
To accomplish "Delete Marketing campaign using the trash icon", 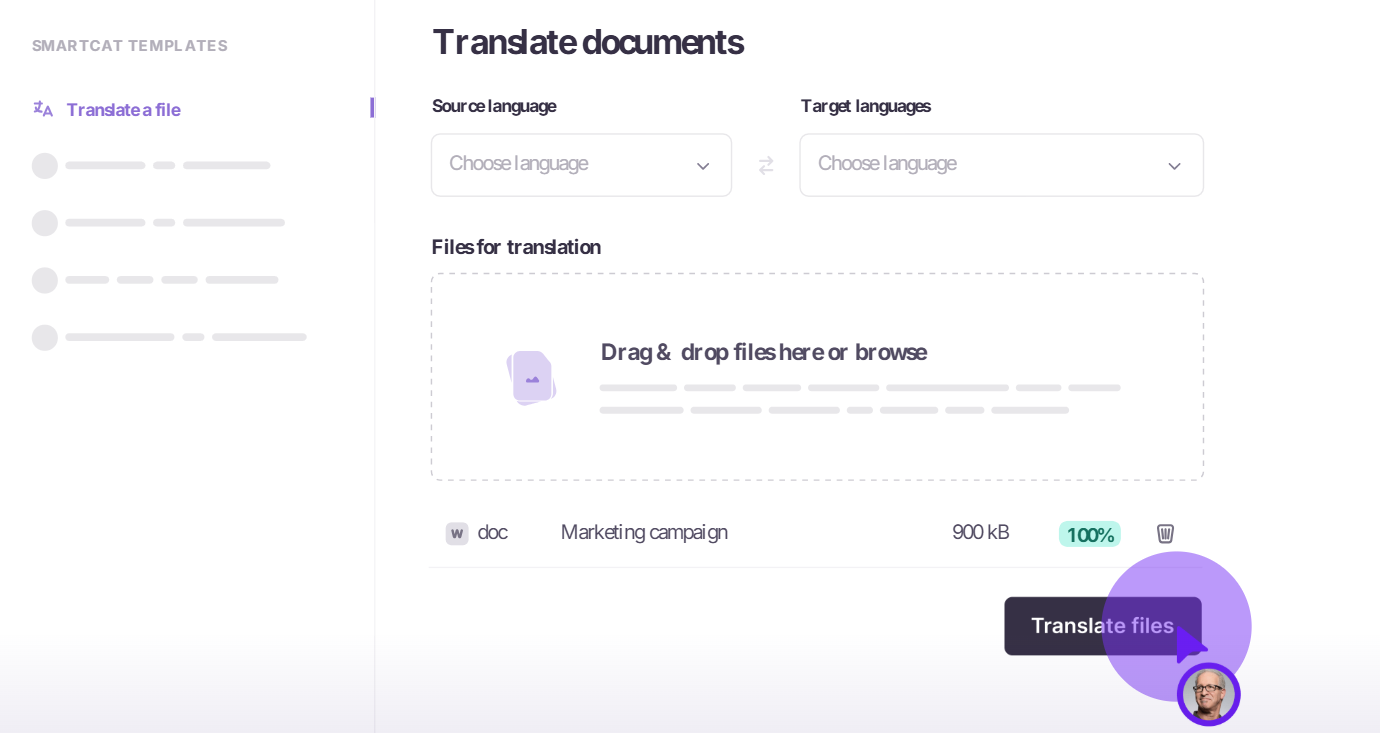I will point(1164,533).
